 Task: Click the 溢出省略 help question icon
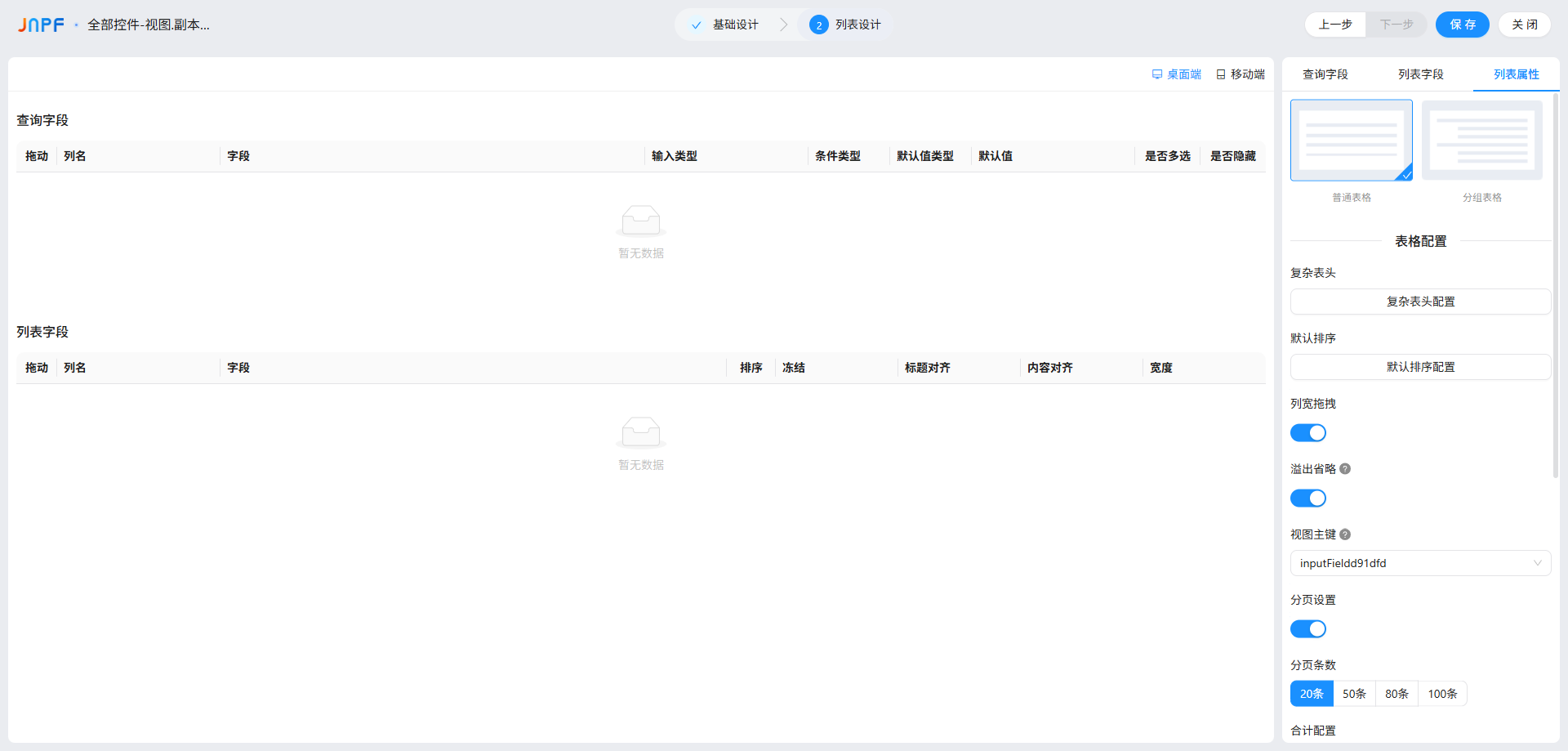[x=1345, y=469]
